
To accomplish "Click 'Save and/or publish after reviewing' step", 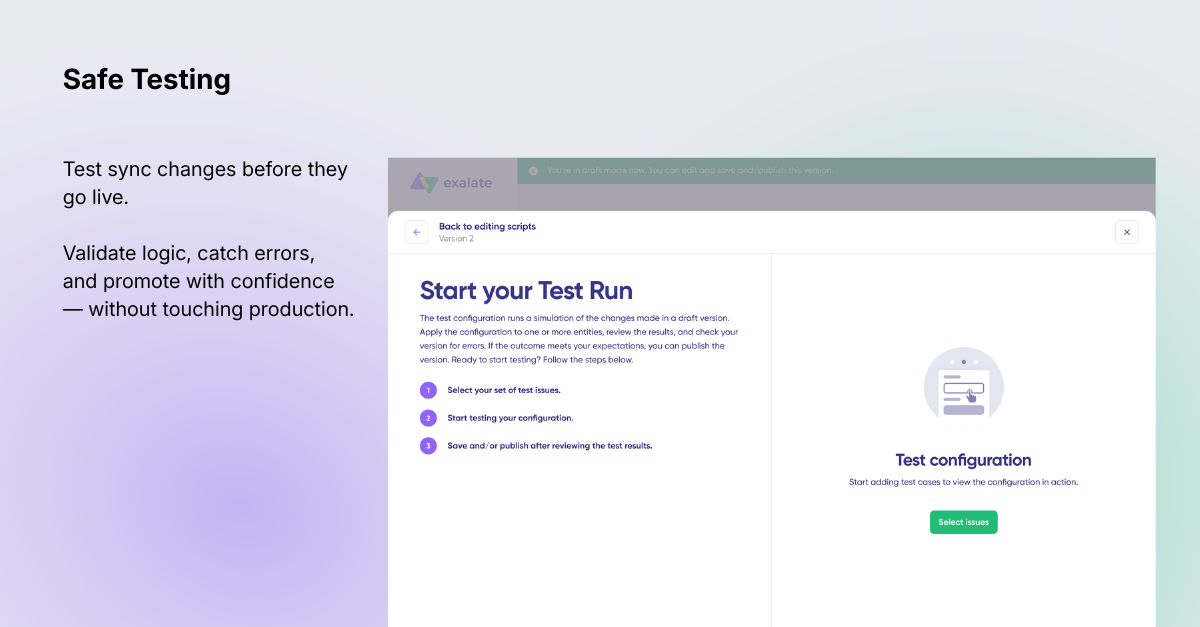I will coord(550,446).
